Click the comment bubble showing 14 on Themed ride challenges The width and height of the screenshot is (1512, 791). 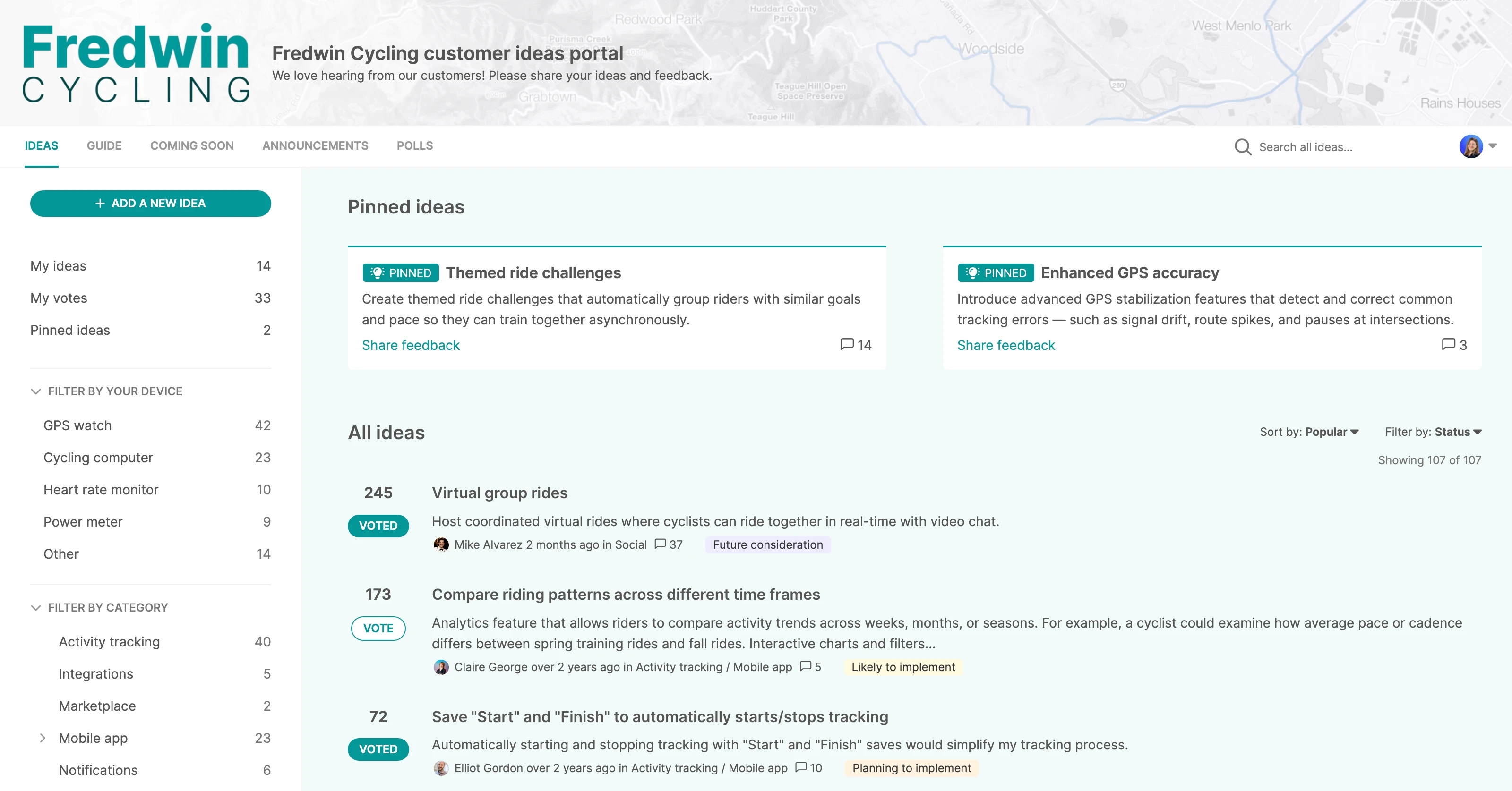847,345
